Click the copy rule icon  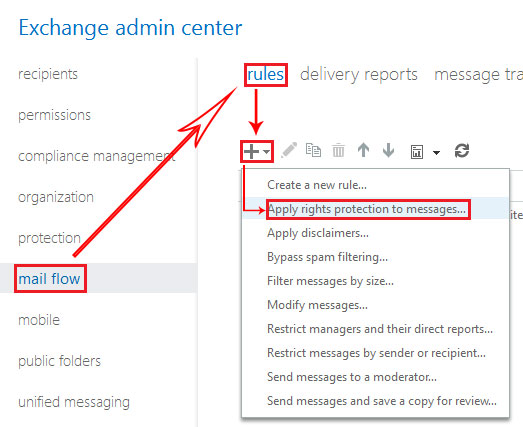[313, 150]
